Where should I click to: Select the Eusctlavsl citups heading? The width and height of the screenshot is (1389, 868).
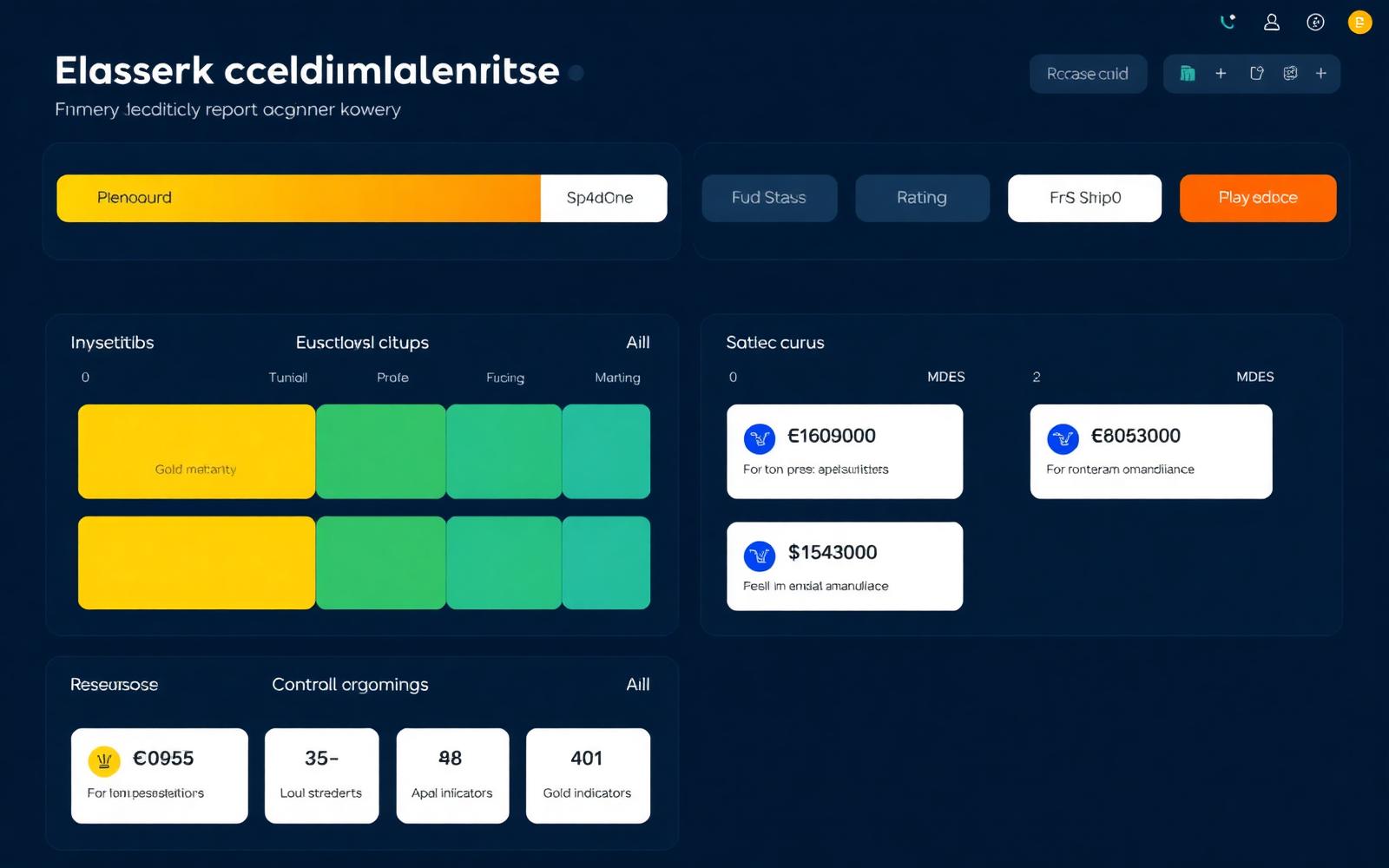pyautogui.click(x=362, y=343)
